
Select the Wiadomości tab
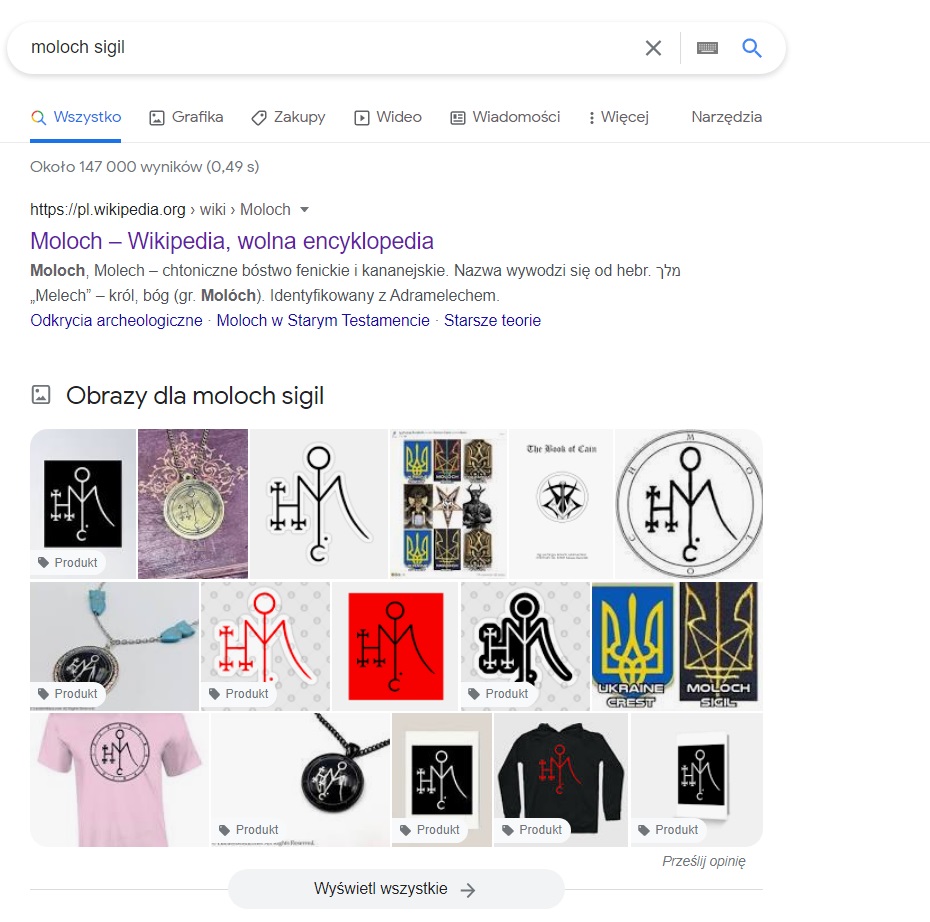point(505,117)
